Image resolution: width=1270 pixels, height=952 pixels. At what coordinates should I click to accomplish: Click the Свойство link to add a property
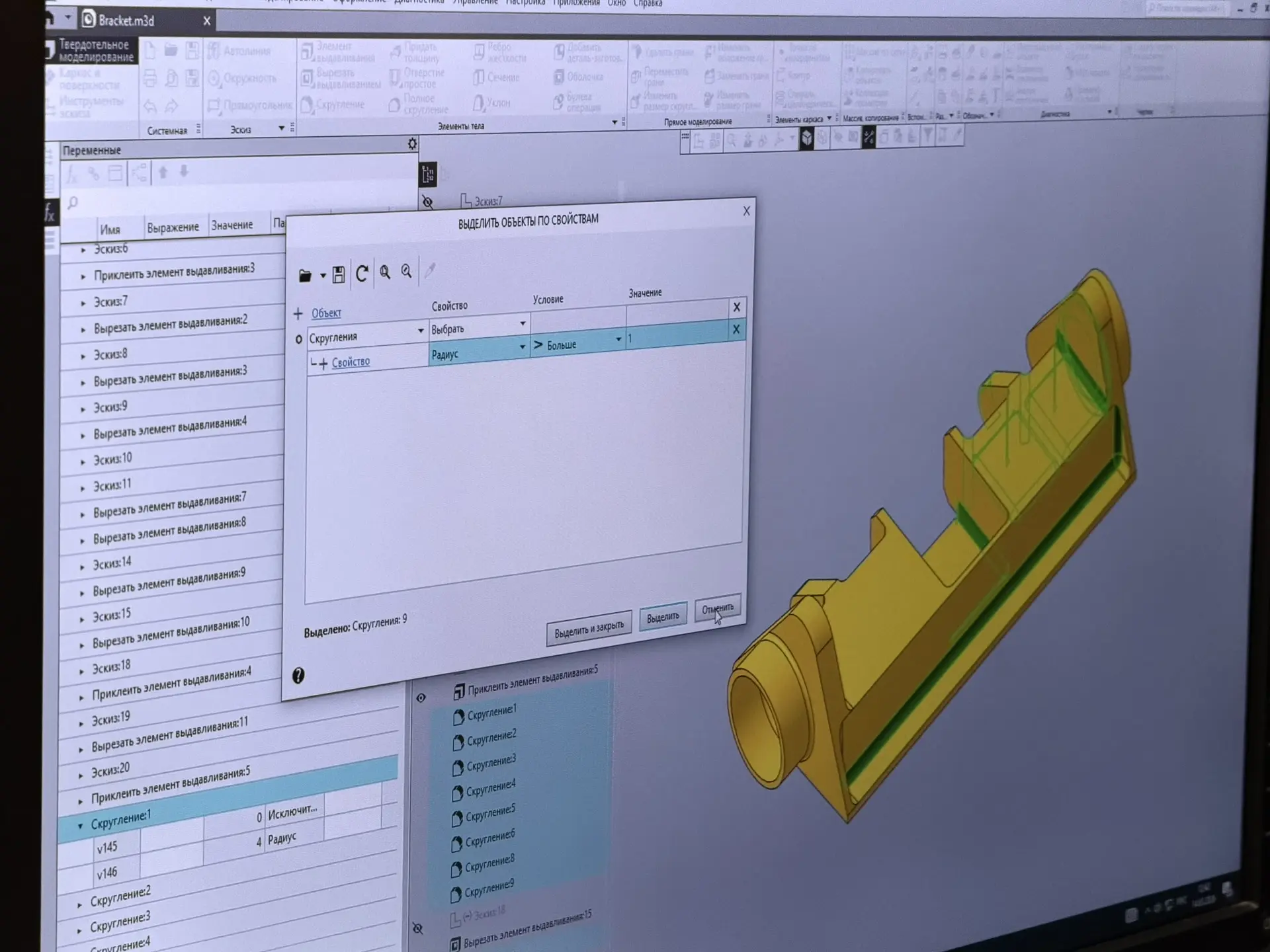pyautogui.click(x=351, y=362)
